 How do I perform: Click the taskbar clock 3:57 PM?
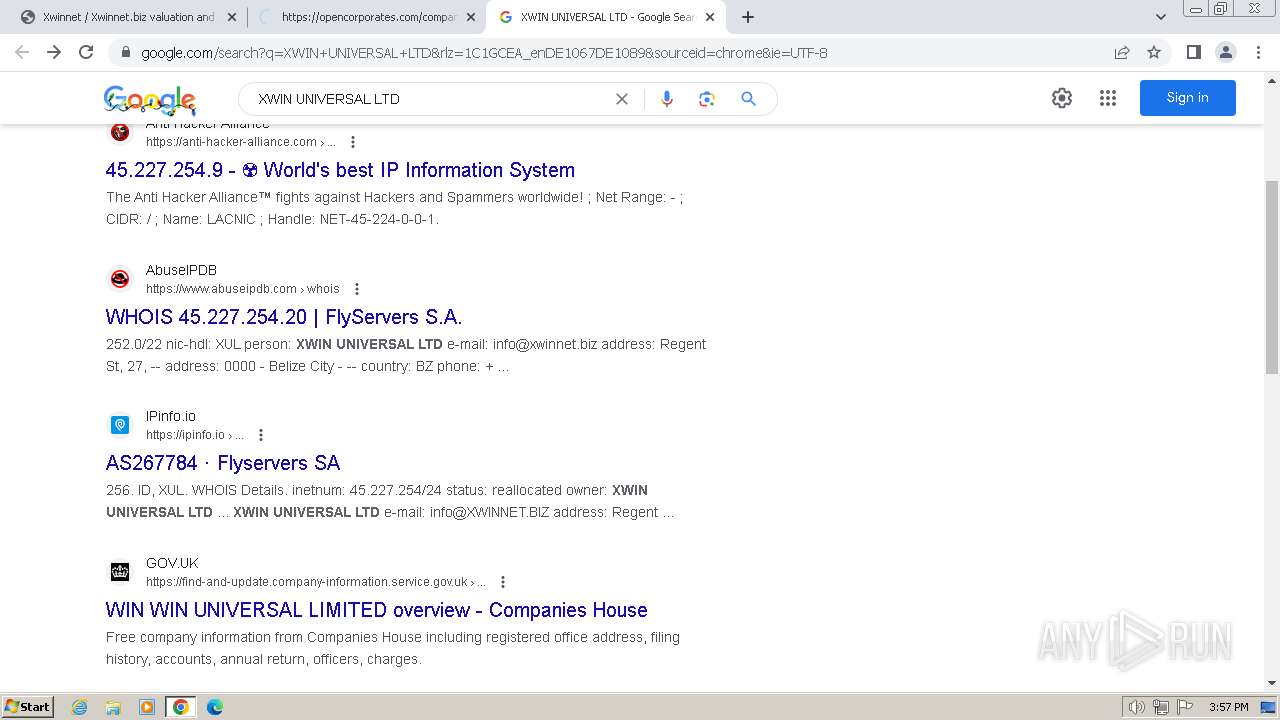tap(1228, 707)
